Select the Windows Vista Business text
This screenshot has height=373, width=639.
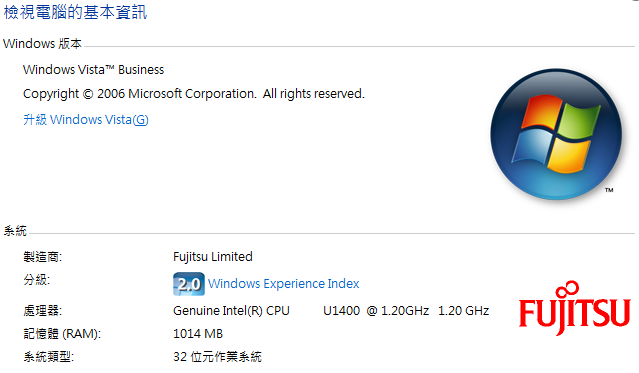coord(93,70)
